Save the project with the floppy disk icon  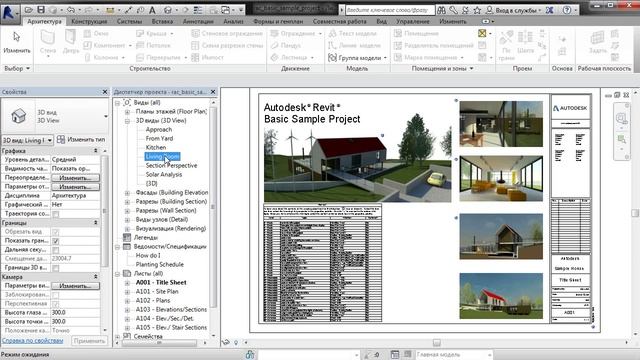click(x=41, y=9)
